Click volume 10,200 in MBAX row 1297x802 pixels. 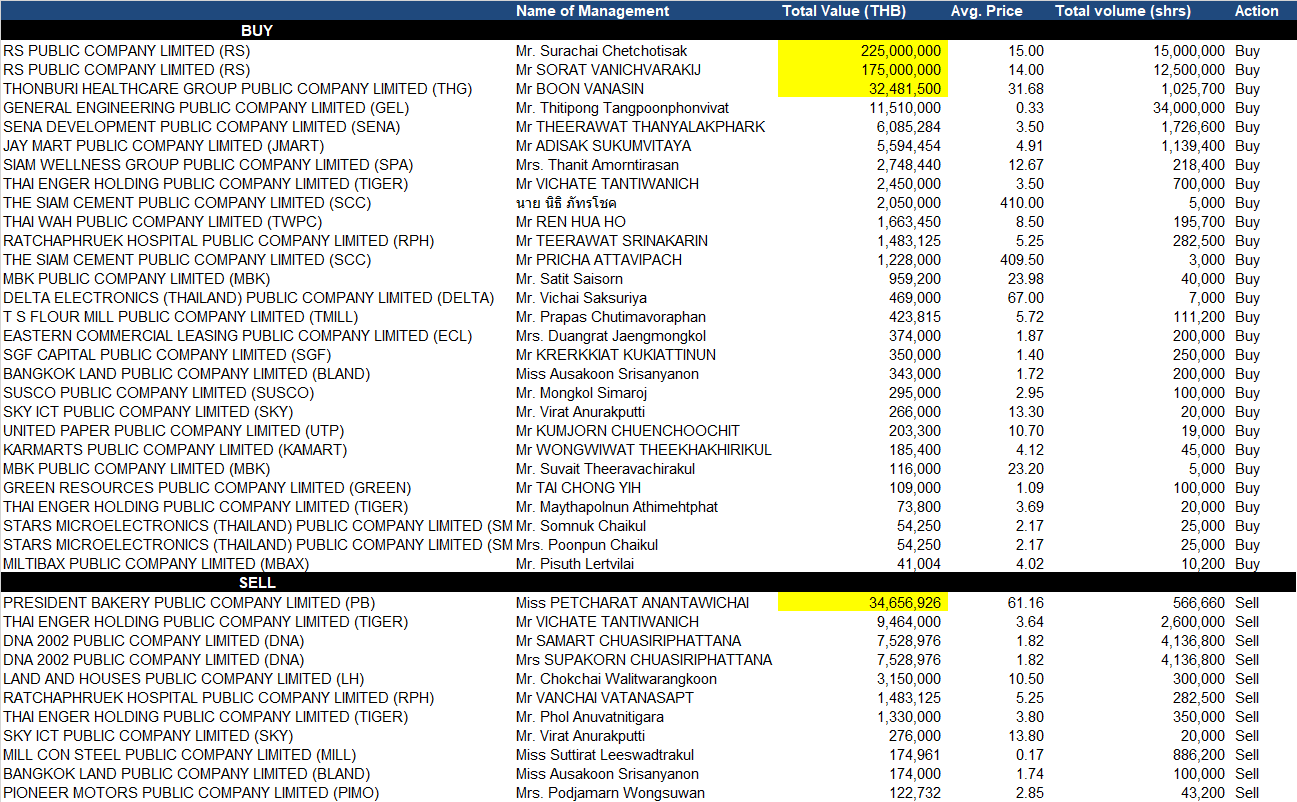point(1201,564)
